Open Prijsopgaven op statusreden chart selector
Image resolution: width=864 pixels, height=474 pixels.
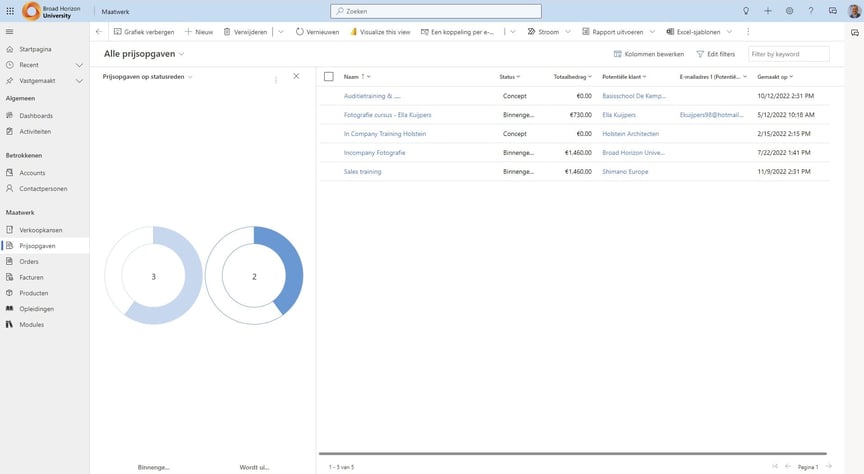pos(148,77)
